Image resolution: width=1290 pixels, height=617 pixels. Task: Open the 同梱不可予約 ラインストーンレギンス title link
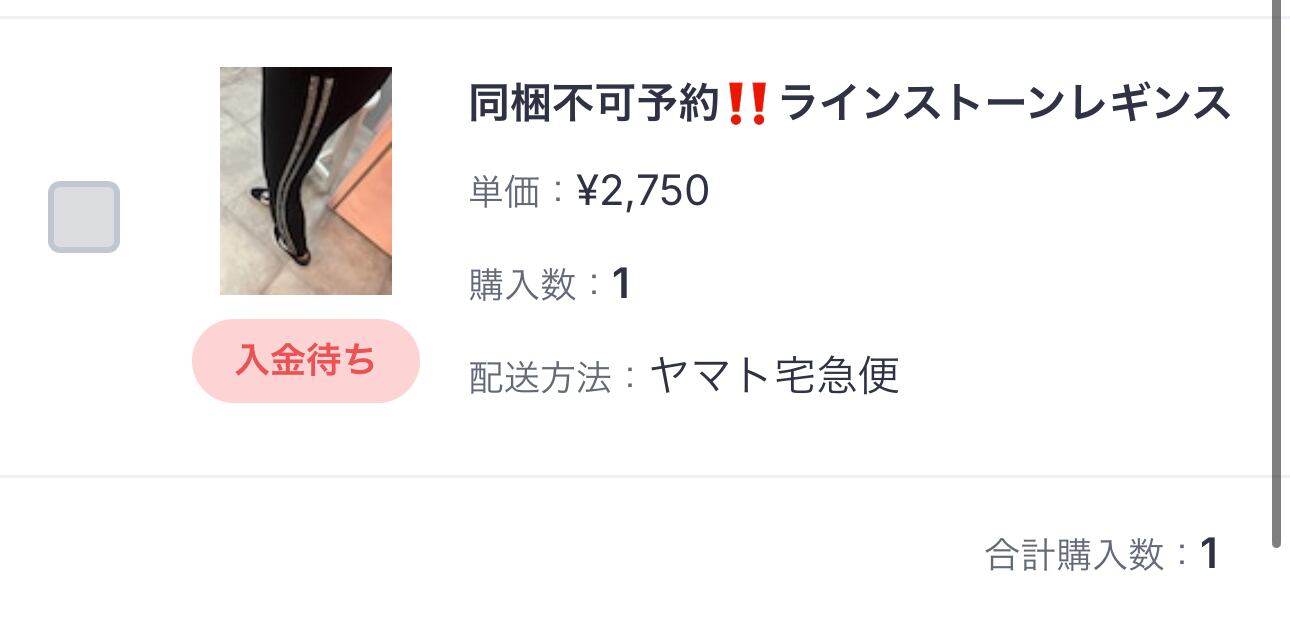850,104
